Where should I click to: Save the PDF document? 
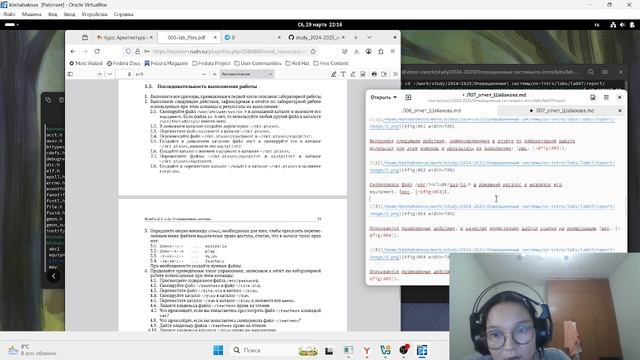point(384,74)
